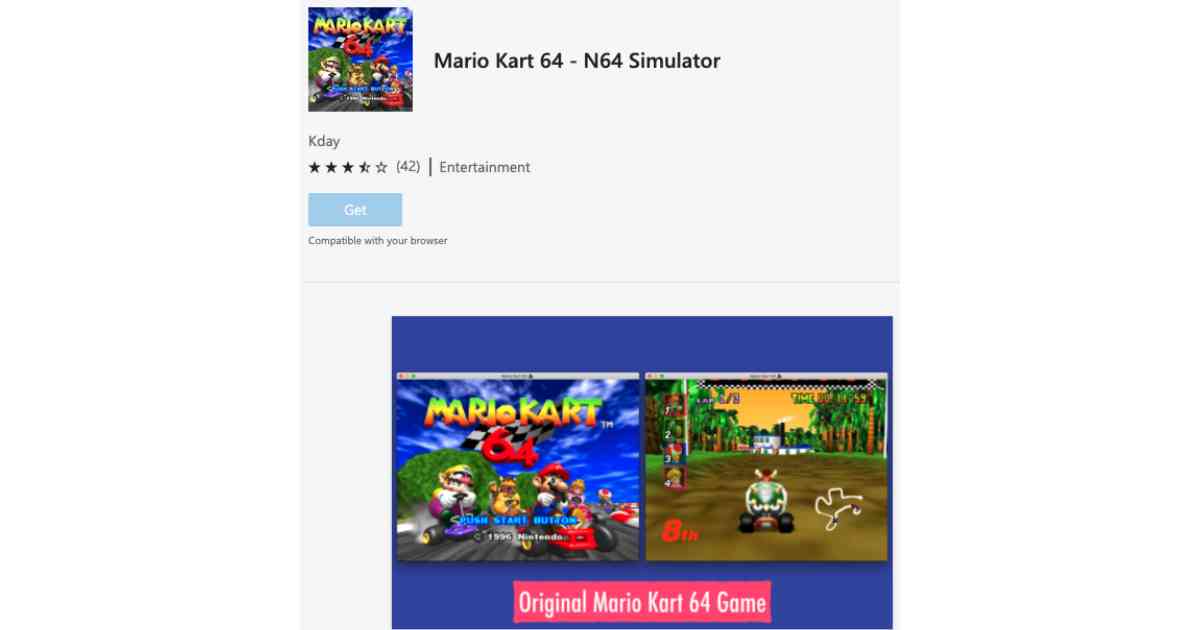This screenshot has height=630, width=1200.
Task: Open the Entertainment category link
Action: 485,167
